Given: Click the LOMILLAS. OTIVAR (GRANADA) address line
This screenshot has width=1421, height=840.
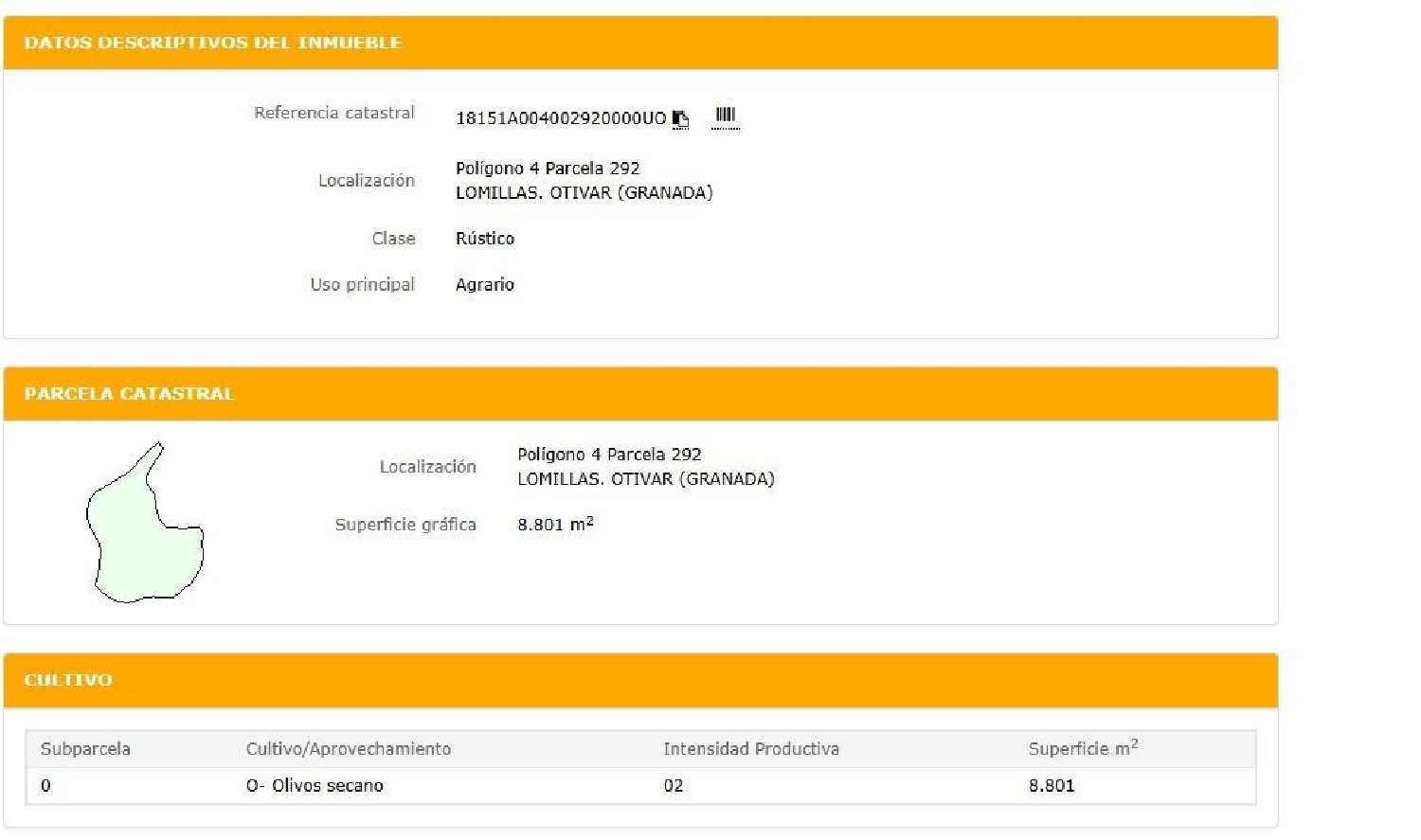Looking at the screenshot, I should [585, 192].
